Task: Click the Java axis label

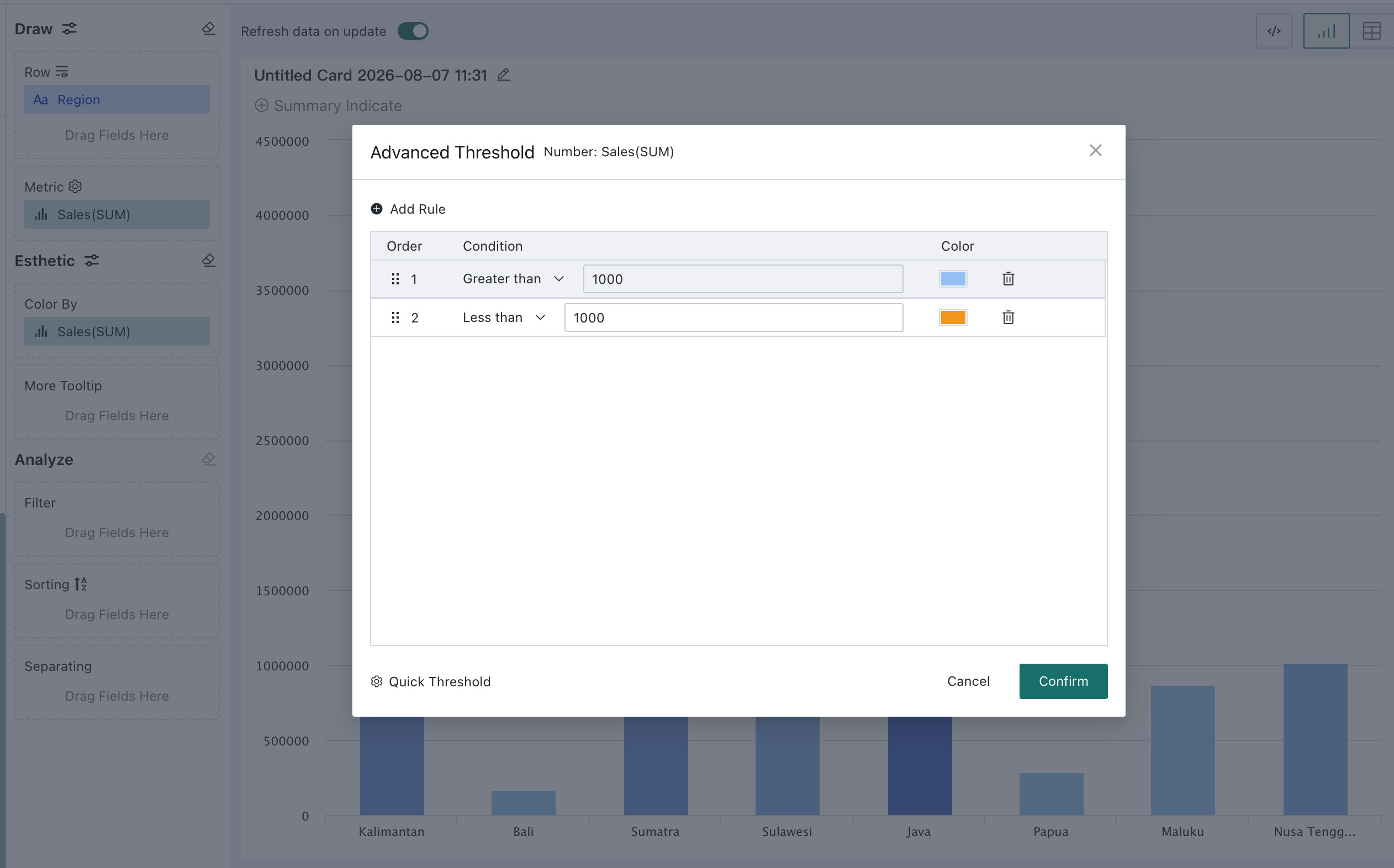Action: tap(918, 832)
